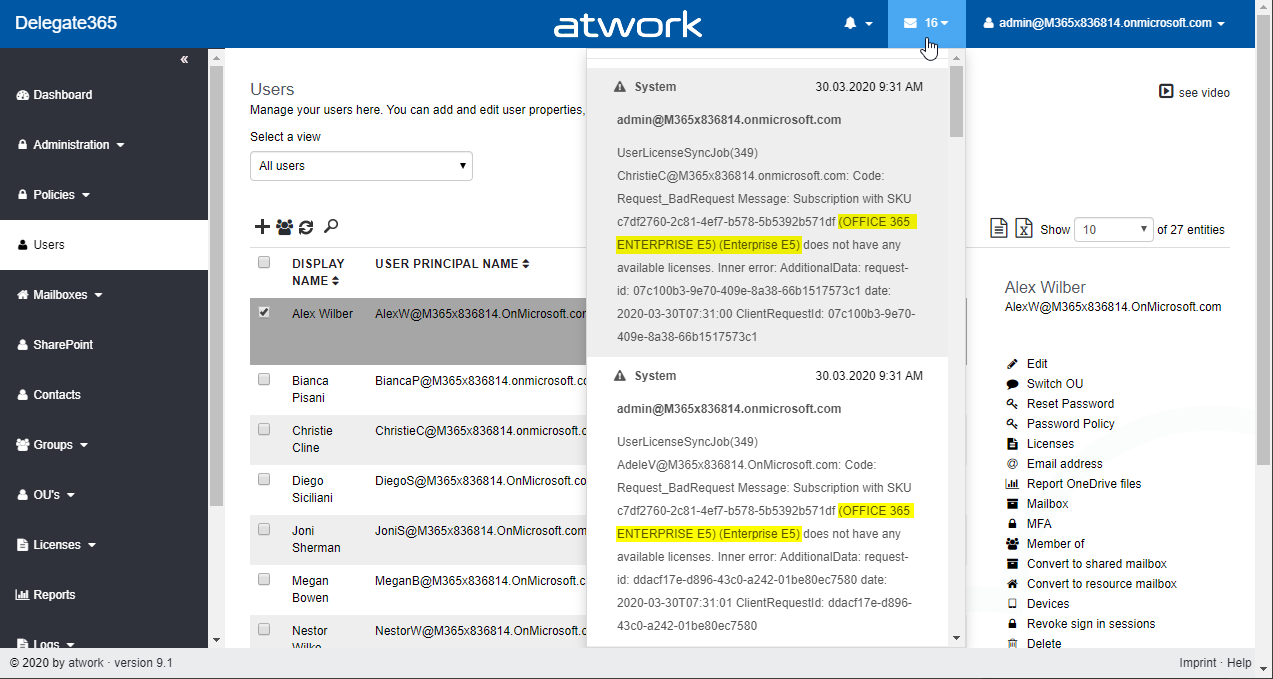Sort by User Principal Name column

(452, 264)
